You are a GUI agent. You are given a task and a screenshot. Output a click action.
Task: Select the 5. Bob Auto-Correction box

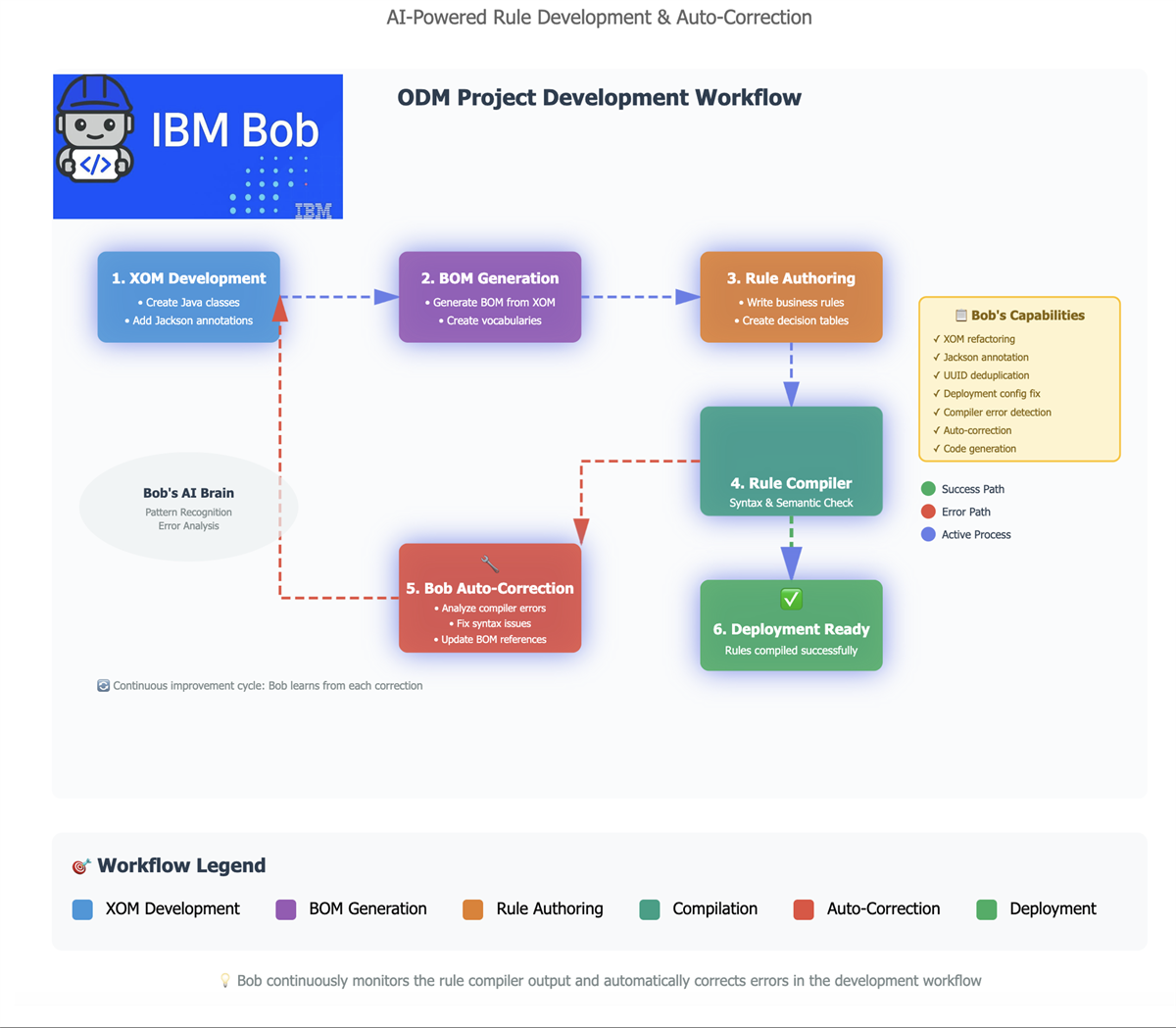coord(490,598)
